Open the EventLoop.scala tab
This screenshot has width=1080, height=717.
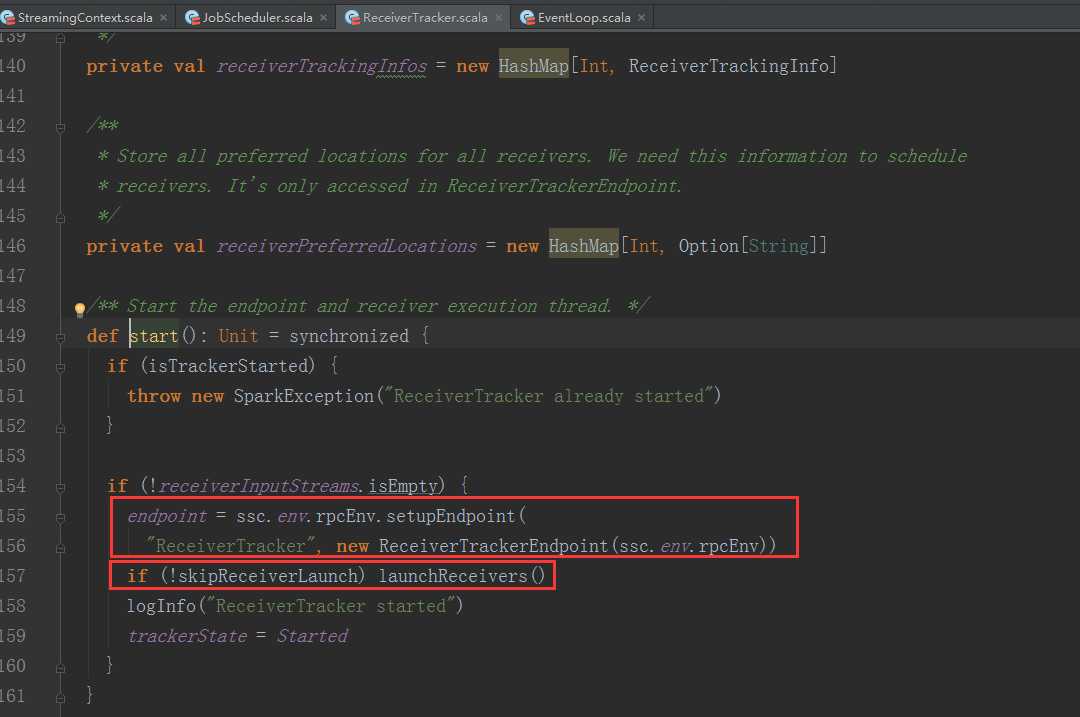(x=583, y=18)
